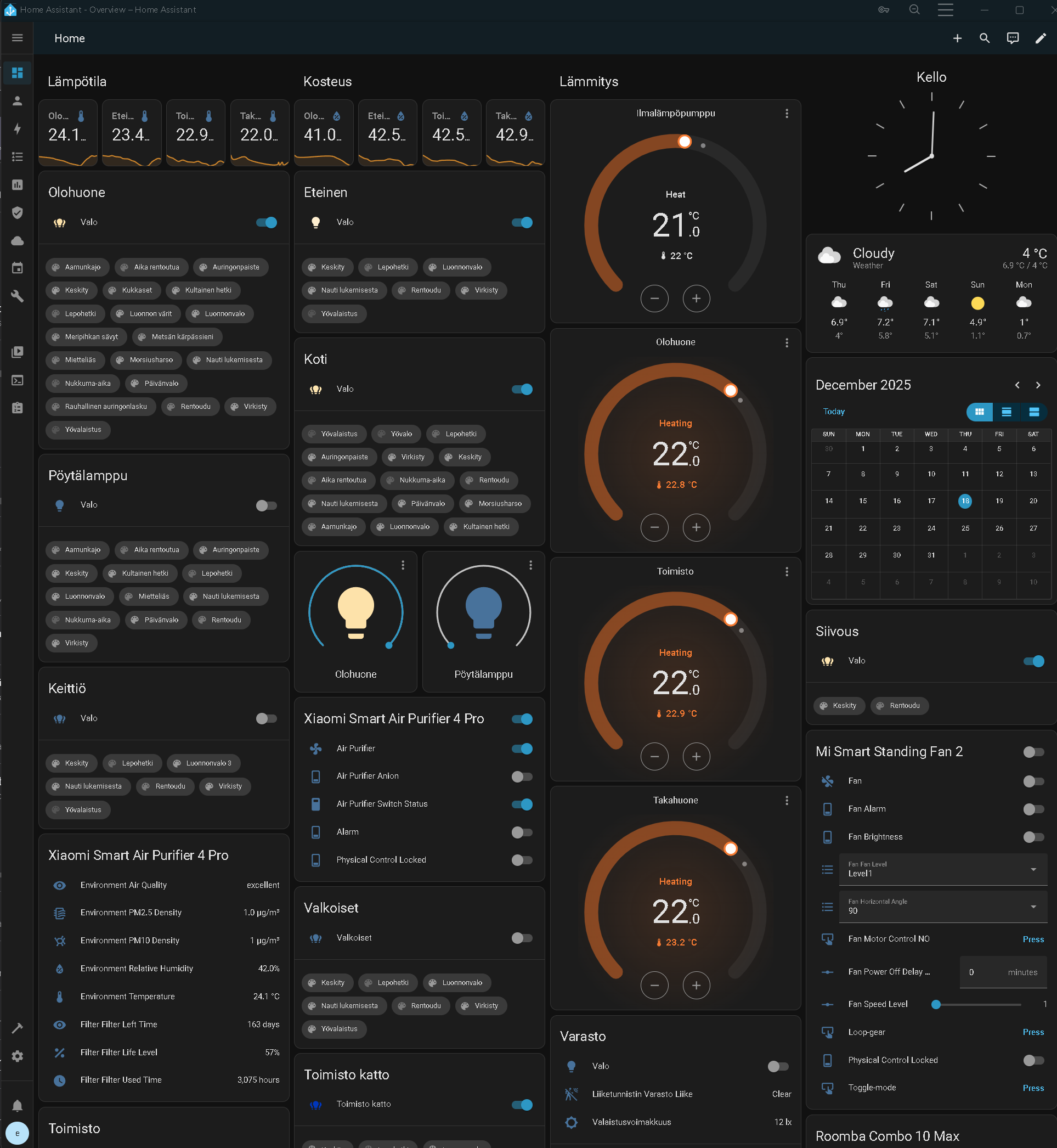Increase Toimisto thermostat with plus button
Viewport: 1057px width, 1148px height.
(x=696, y=757)
